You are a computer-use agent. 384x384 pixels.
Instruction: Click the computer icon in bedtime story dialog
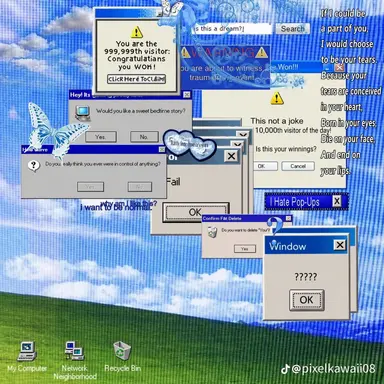[x=82, y=113]
